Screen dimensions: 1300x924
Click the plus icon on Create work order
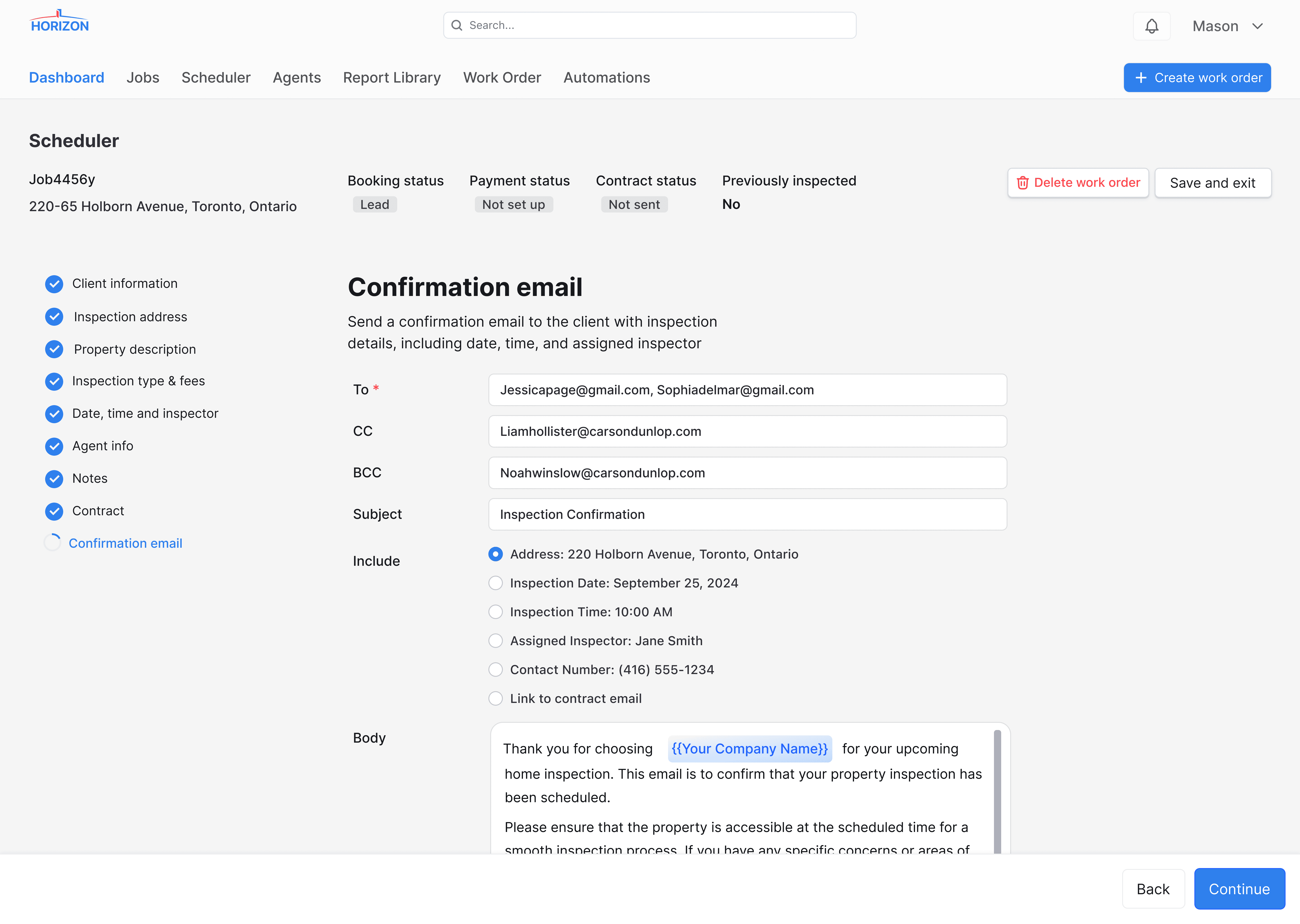[1141, 78]
